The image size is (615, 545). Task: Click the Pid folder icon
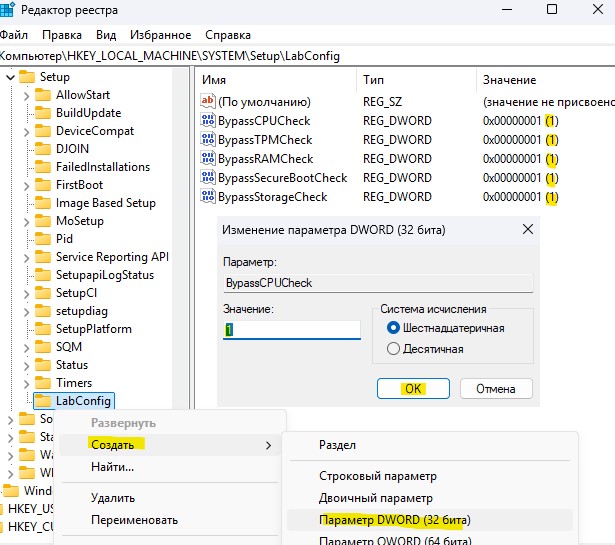coord(43,239)
